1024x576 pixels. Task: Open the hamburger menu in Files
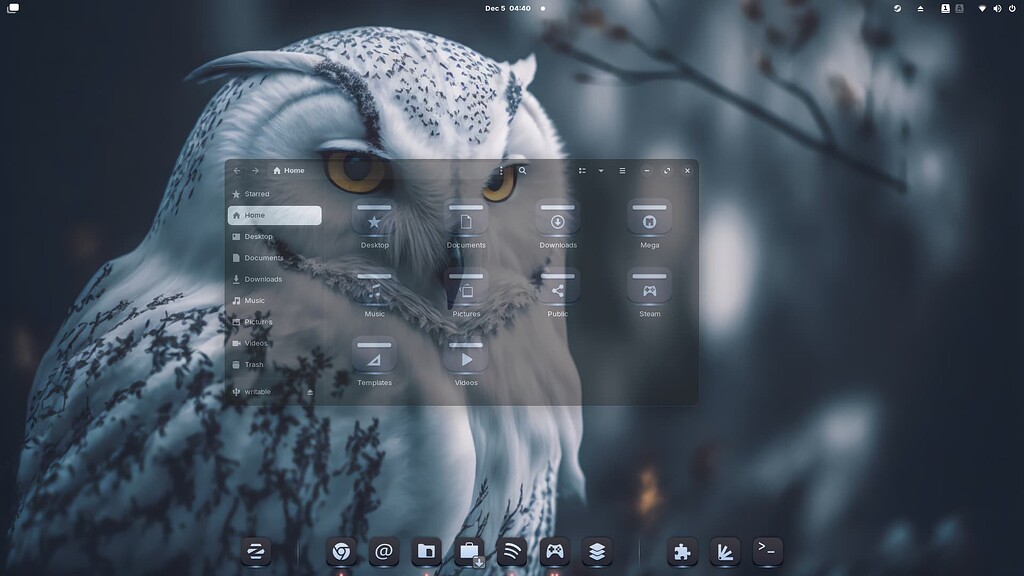(x=622, y=170)
